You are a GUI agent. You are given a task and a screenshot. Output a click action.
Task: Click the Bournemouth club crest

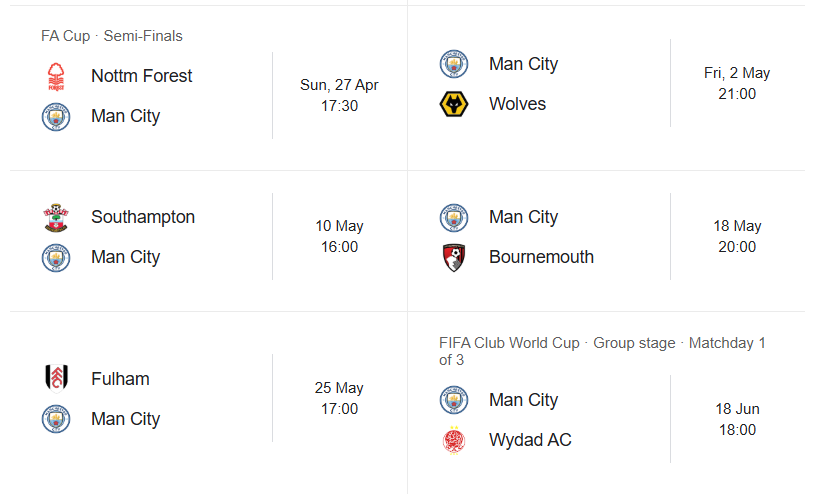(x=454, y=257)
